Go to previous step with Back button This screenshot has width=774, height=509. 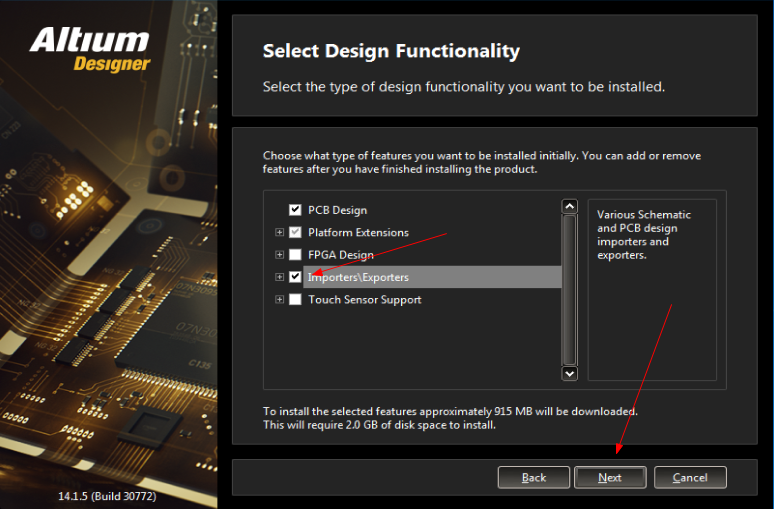(x=534, y=477)
